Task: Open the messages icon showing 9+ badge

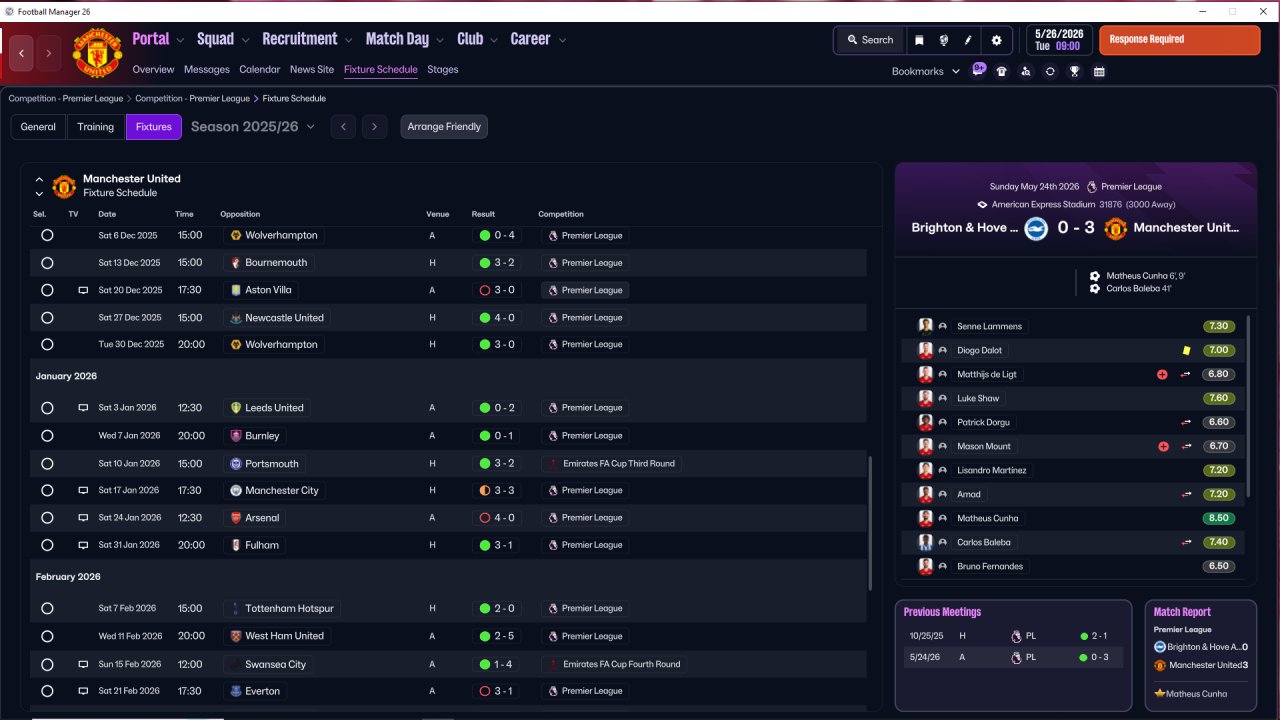Action: pos(978,71)
